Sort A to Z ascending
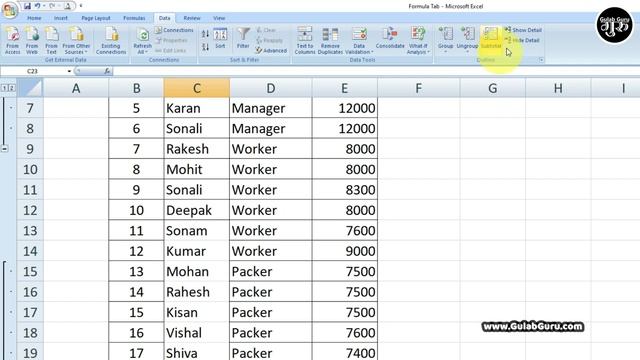 coord(205,34)
